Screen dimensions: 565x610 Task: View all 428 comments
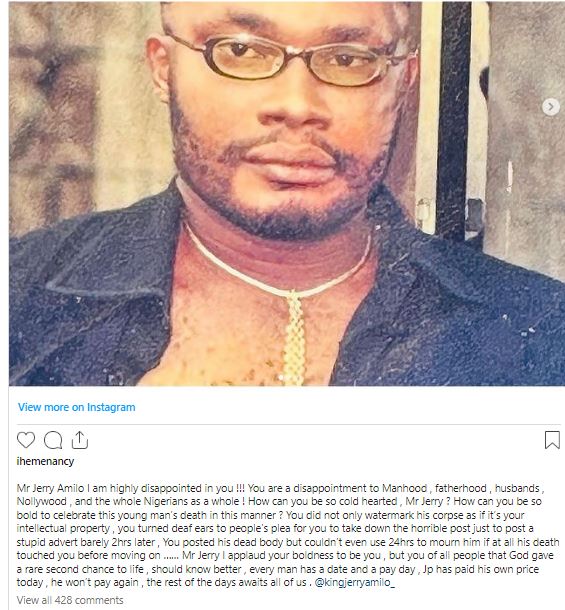(x=70, y=600)
